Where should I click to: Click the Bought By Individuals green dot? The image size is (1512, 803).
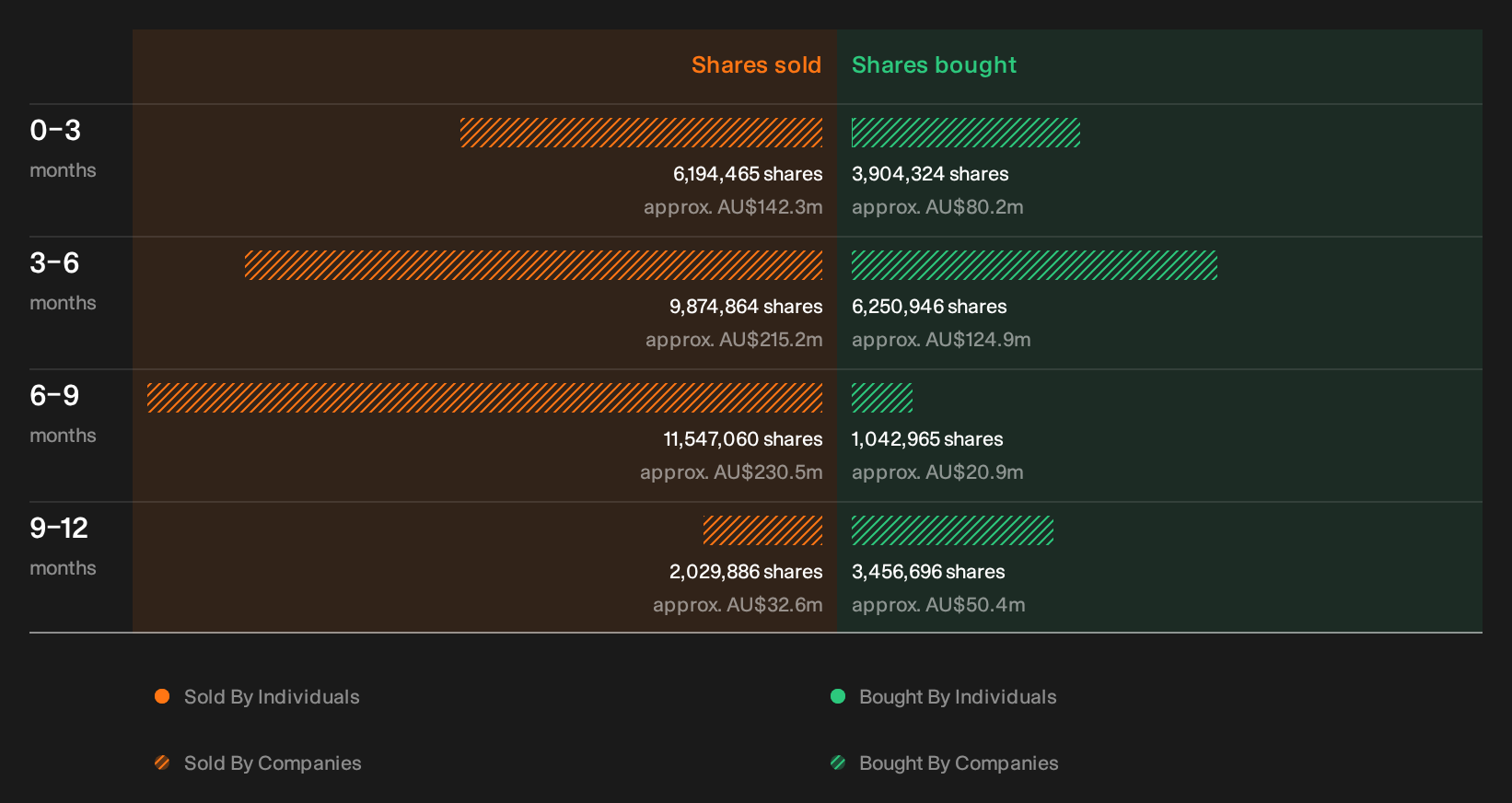pyautogui.click(x=838, y=696)
